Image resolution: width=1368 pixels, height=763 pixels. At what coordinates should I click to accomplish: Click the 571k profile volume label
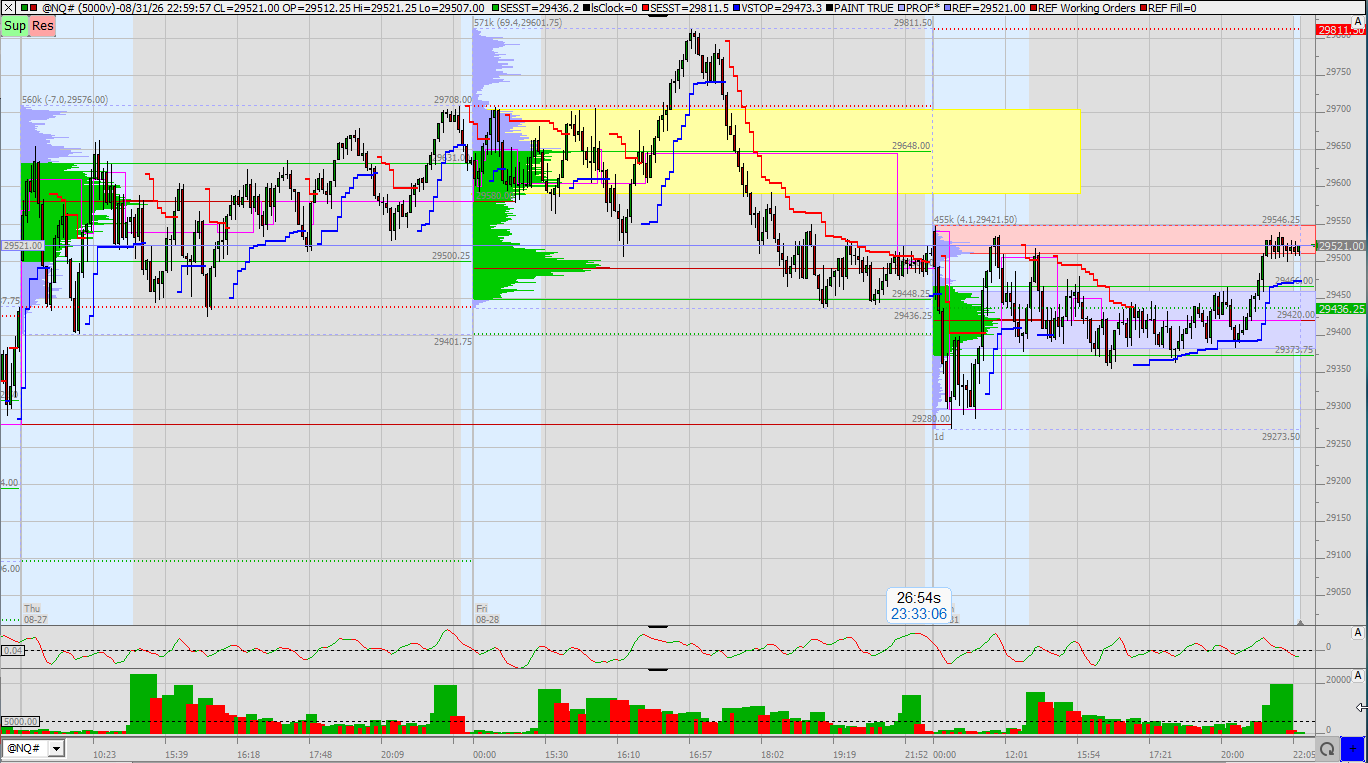point(518,22)
